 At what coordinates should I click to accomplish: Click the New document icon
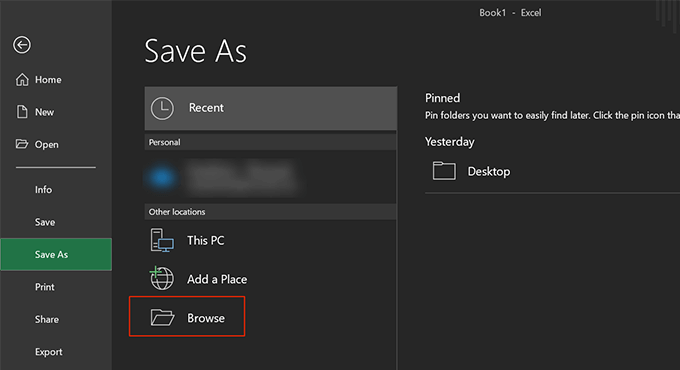pos(22,112)
